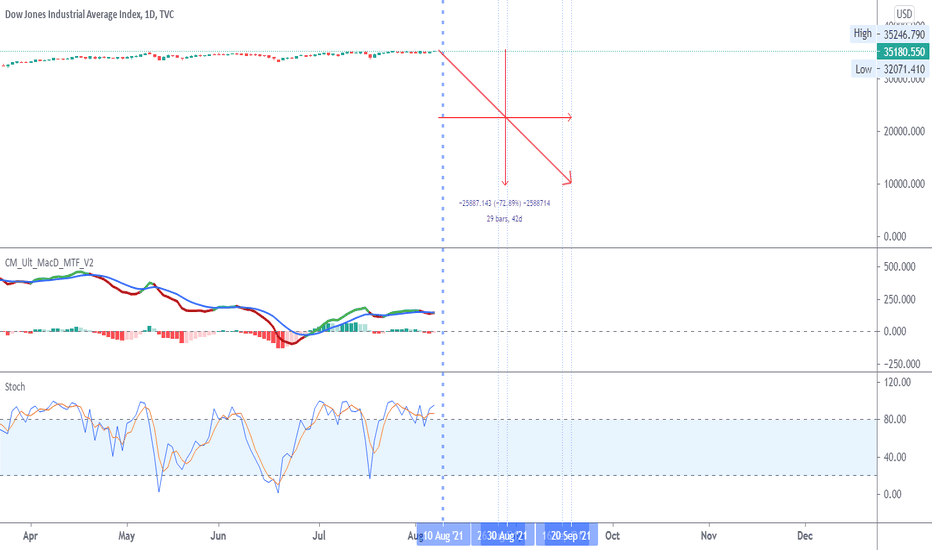Click the Dec label on time axis

[x=805, y=536]
